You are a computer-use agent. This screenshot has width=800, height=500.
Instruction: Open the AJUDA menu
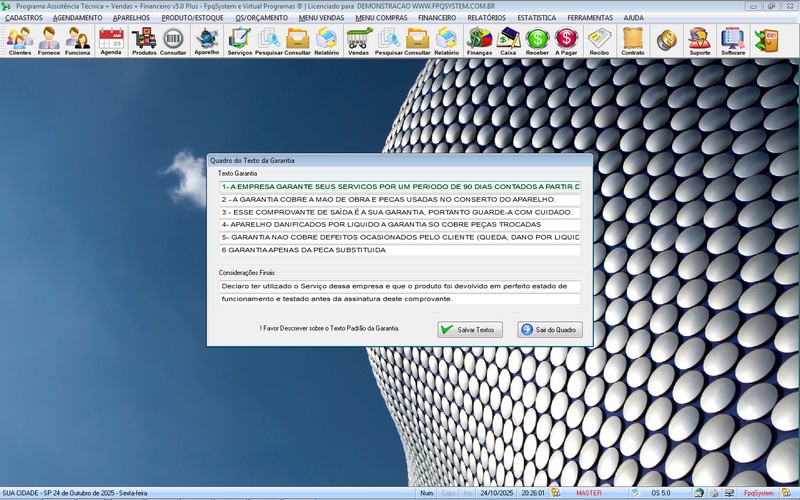634,18
